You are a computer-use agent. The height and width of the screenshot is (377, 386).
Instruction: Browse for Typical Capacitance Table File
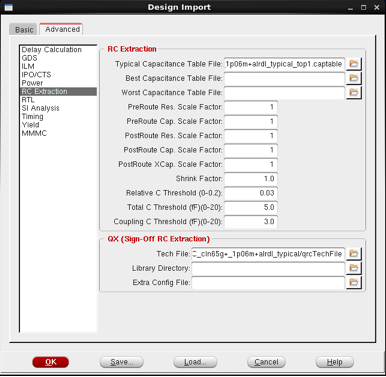pyautogui.click(x=354, y=64)
